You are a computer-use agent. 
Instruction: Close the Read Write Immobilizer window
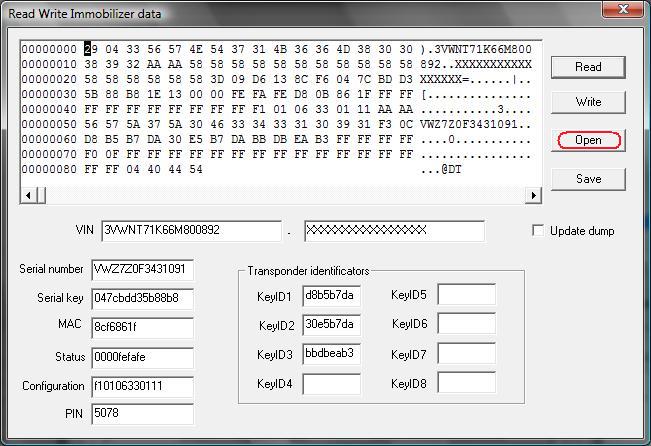tap(623, 8)
